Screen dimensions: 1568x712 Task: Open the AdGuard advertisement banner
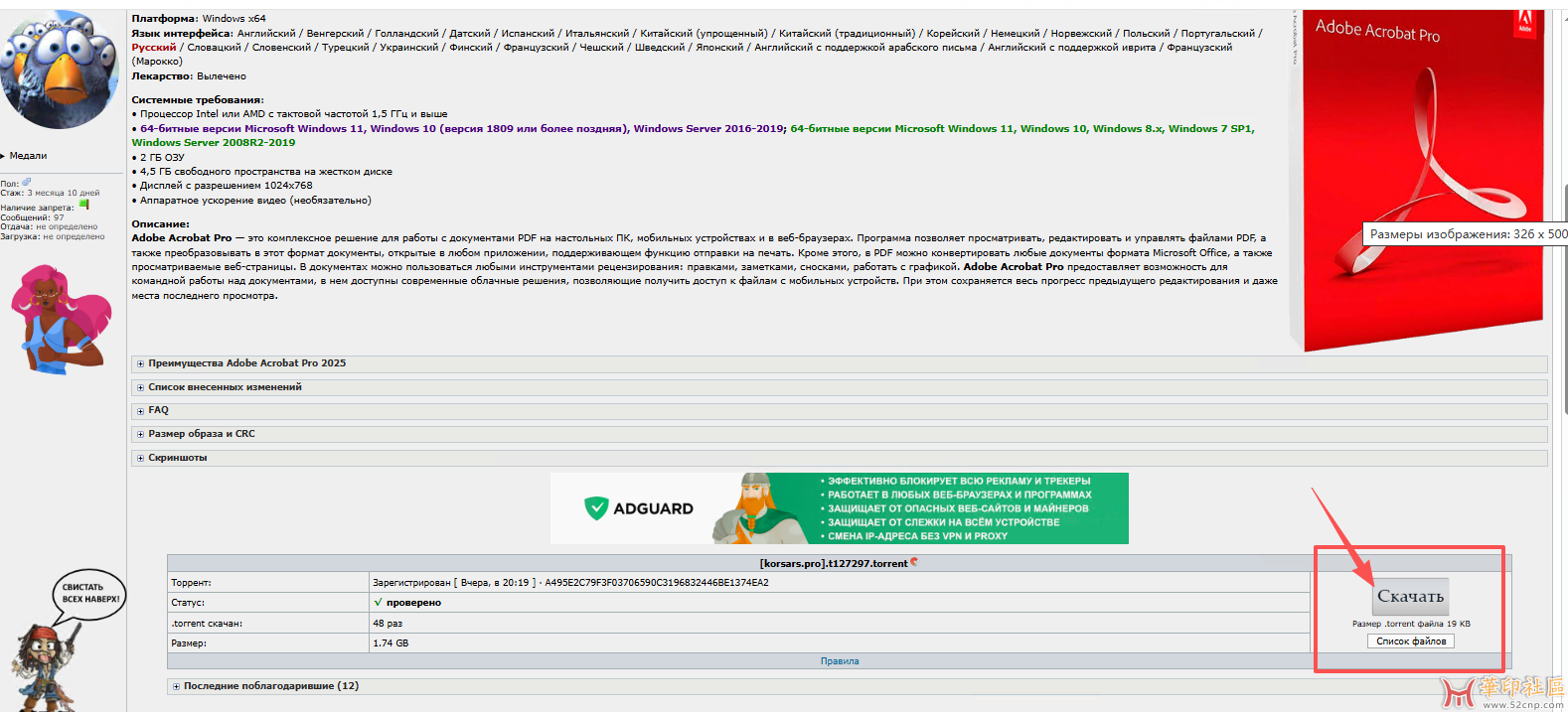coord(840,508)
